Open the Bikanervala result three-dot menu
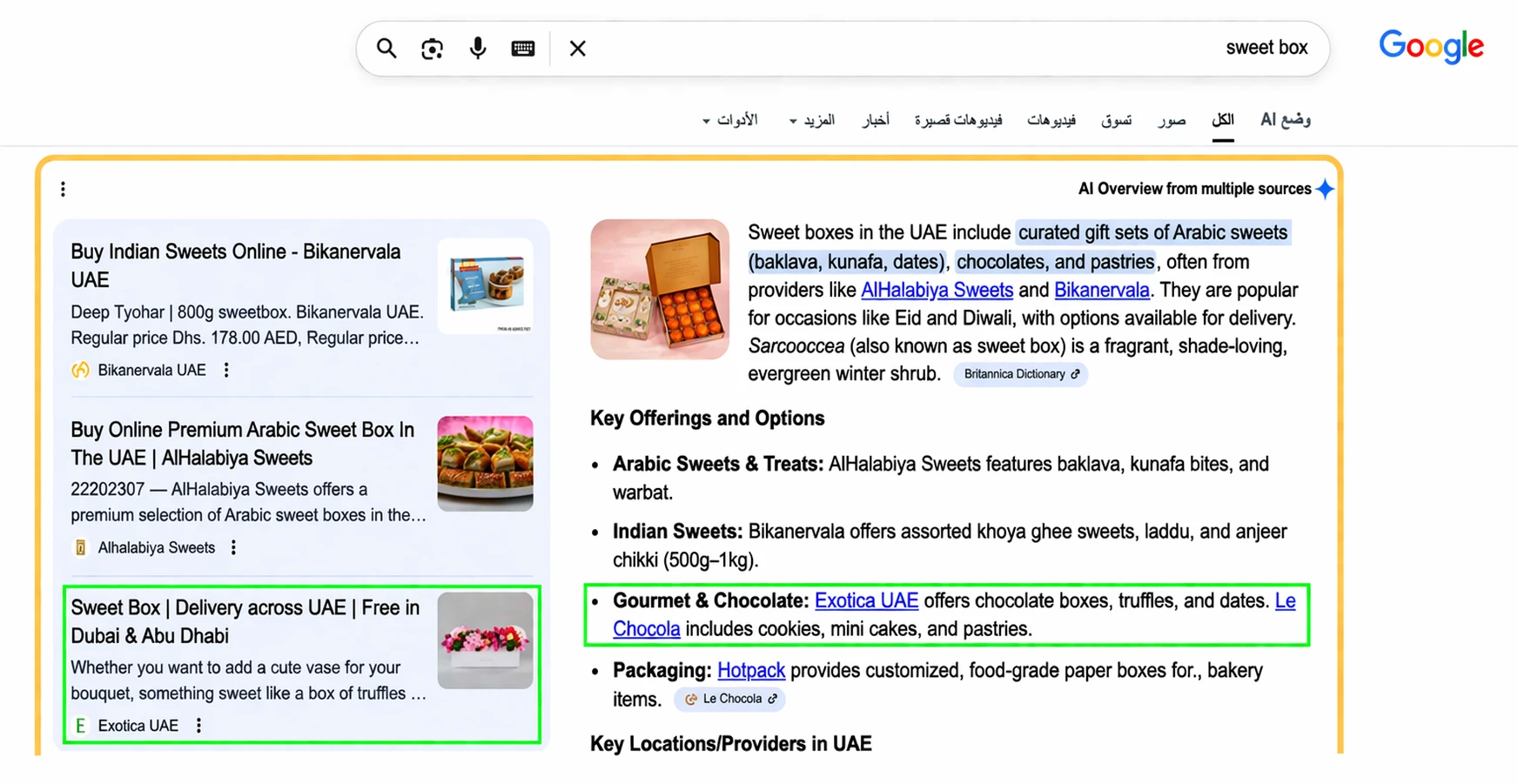 225,370
